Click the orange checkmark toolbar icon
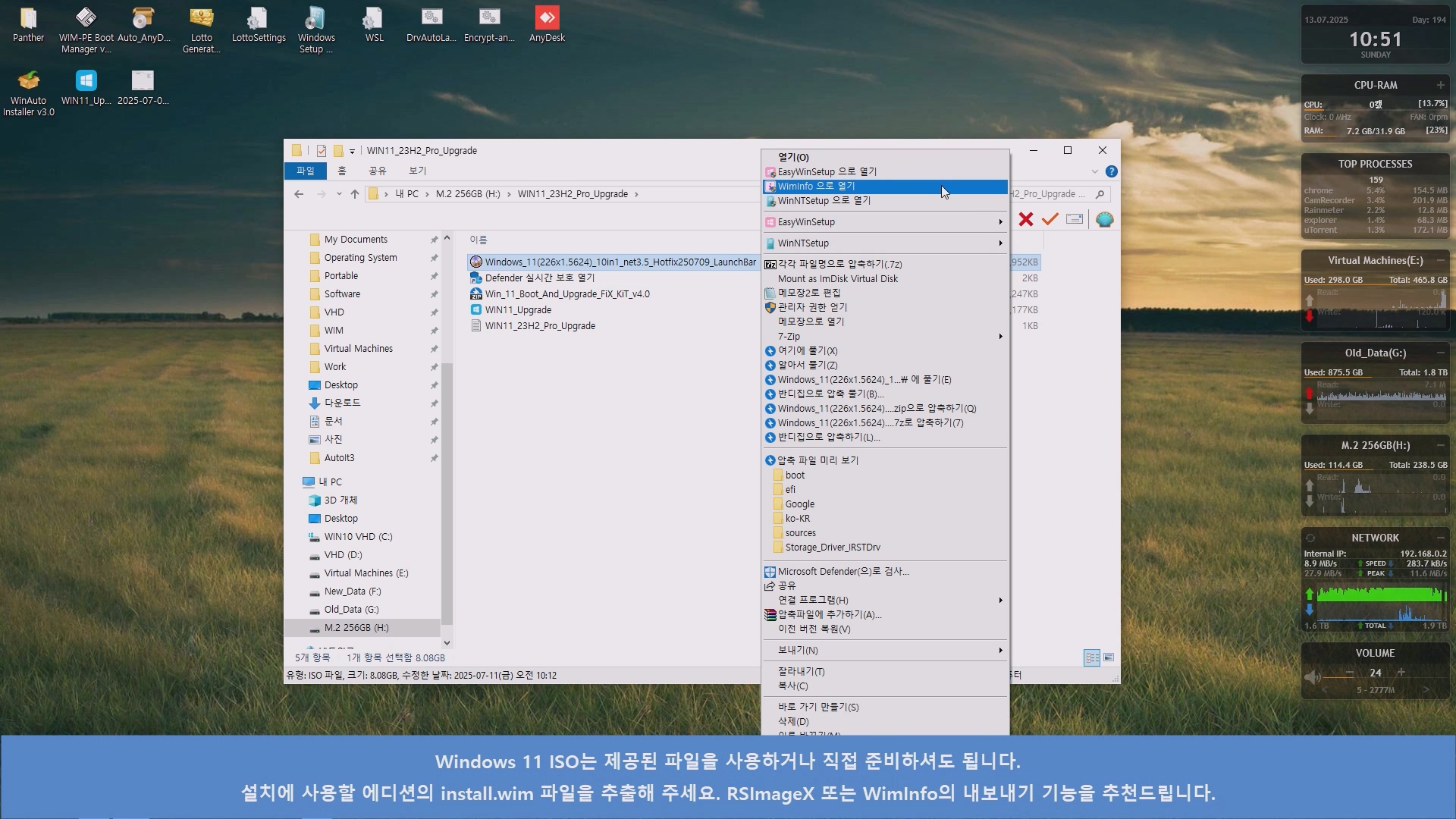 (x=1050, y=219)
